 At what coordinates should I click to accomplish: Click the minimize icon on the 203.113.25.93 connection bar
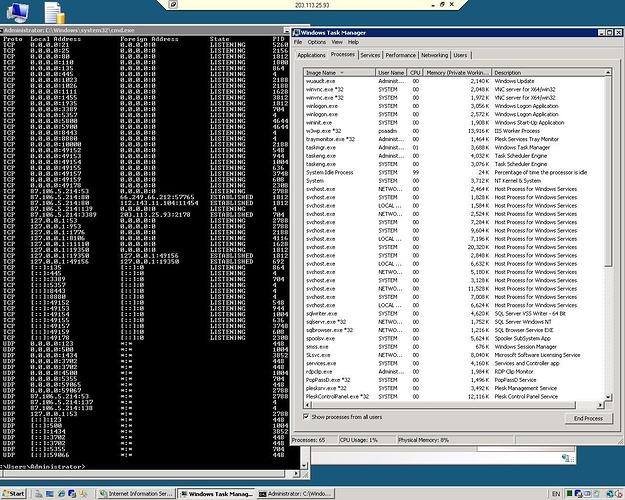click(x=433, y=5)
